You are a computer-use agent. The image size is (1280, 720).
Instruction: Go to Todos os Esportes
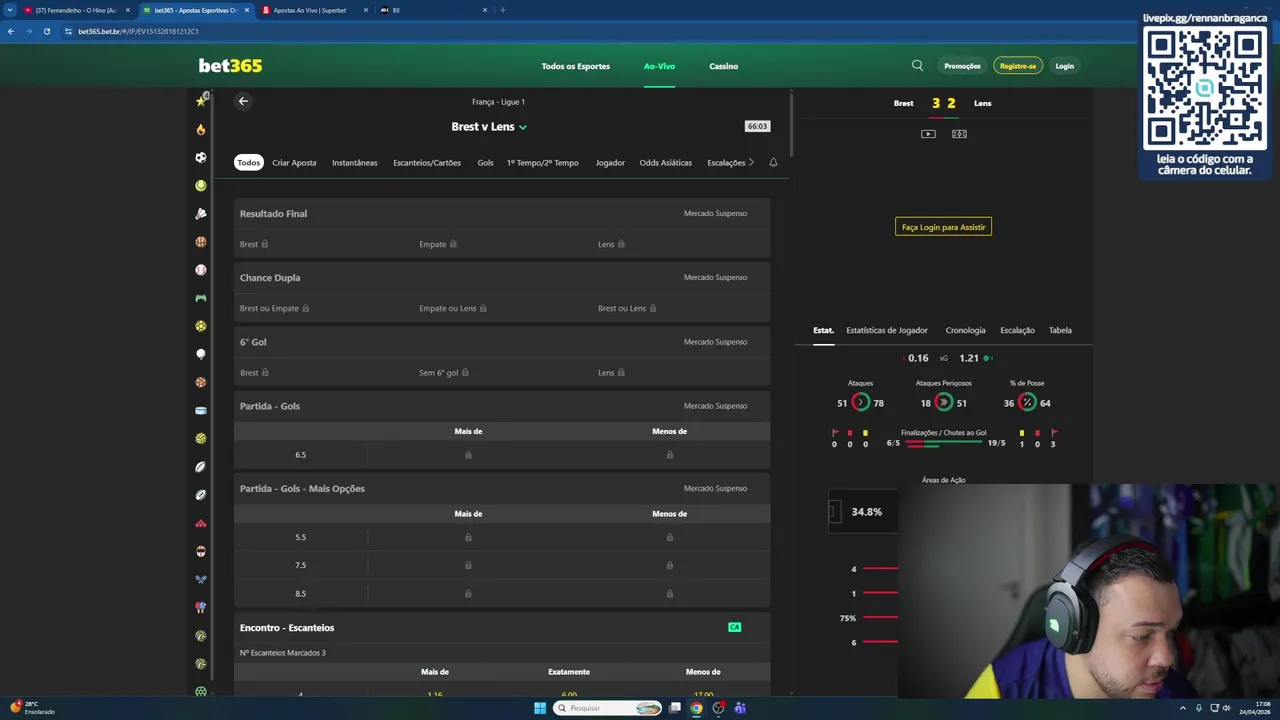(575, 66)
